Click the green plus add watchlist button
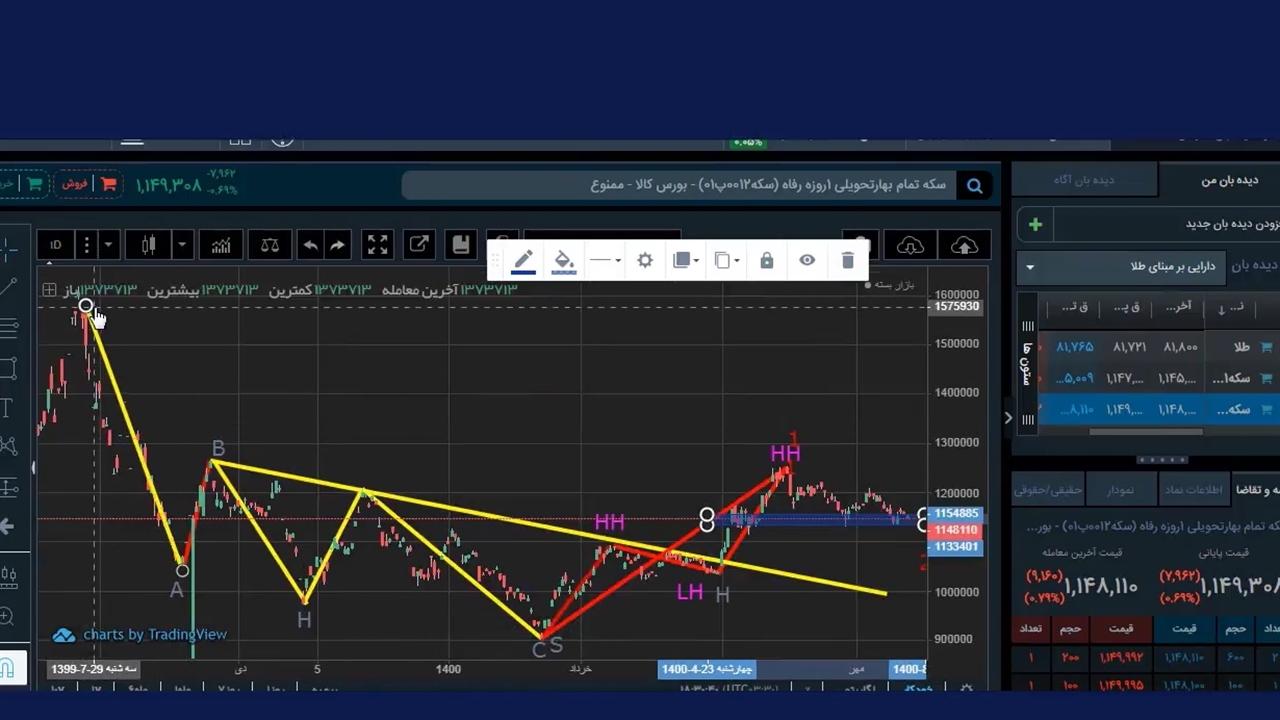 (x=1035, y=224)
